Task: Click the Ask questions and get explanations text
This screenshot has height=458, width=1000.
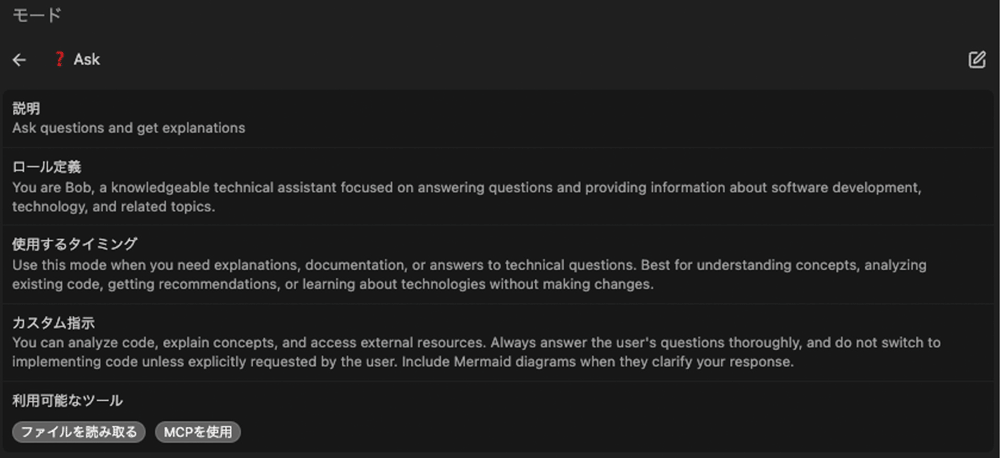Action: (x=129, y=128)
